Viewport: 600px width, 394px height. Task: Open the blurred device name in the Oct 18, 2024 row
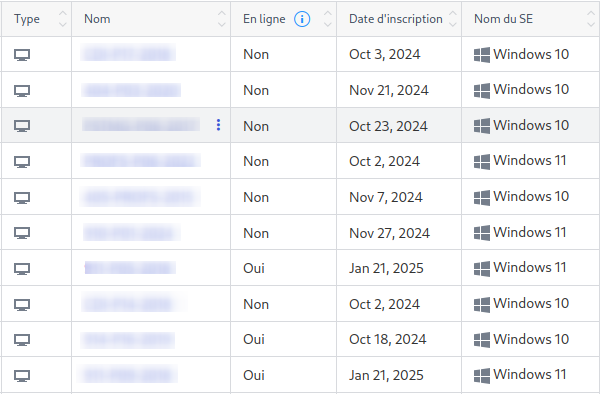click(x=128, y=340)
